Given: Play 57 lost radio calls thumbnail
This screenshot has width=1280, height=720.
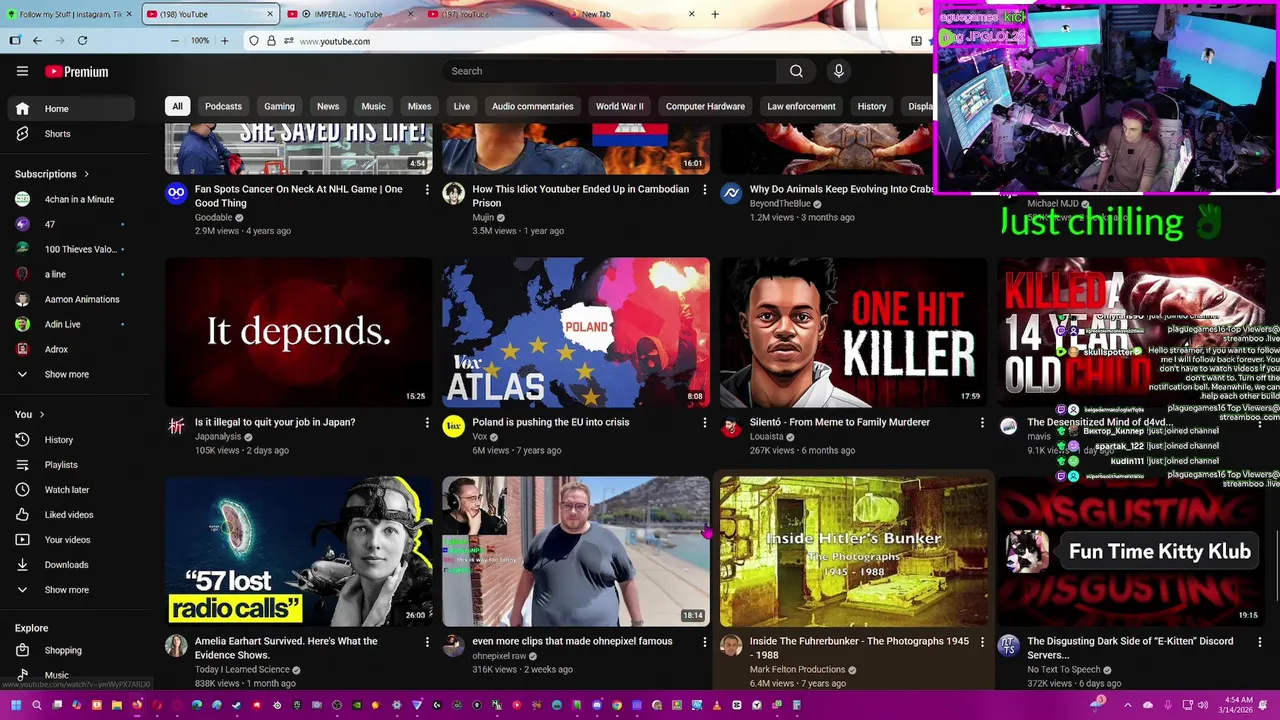Looking at the screenshot, I should 298,551.
